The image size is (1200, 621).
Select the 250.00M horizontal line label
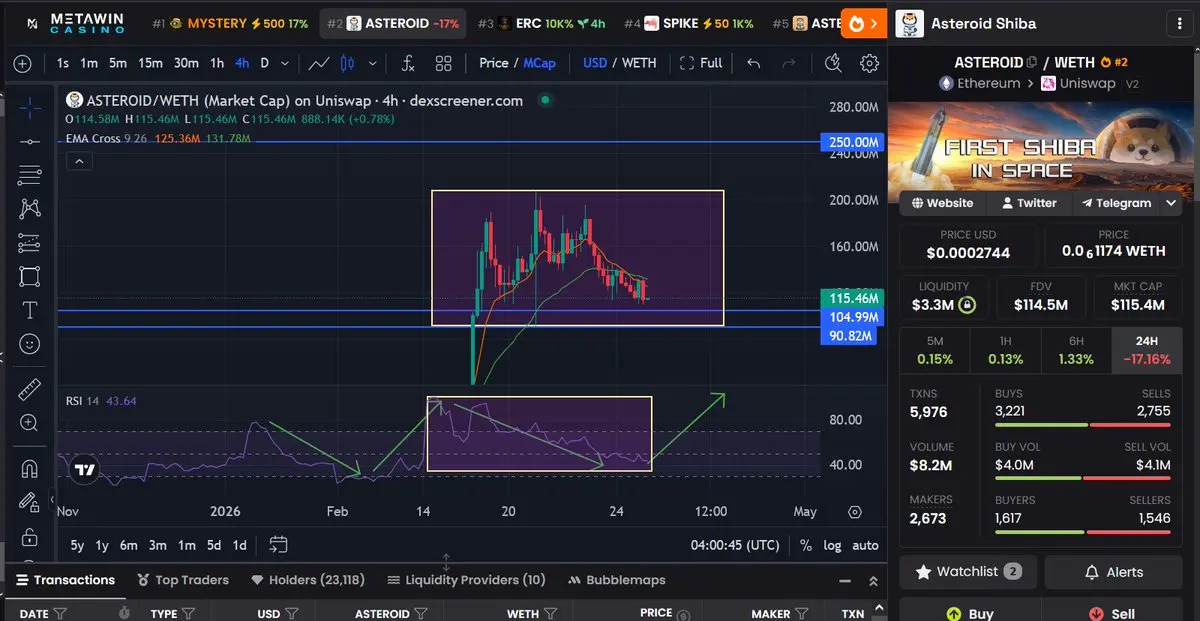point(850,143)
